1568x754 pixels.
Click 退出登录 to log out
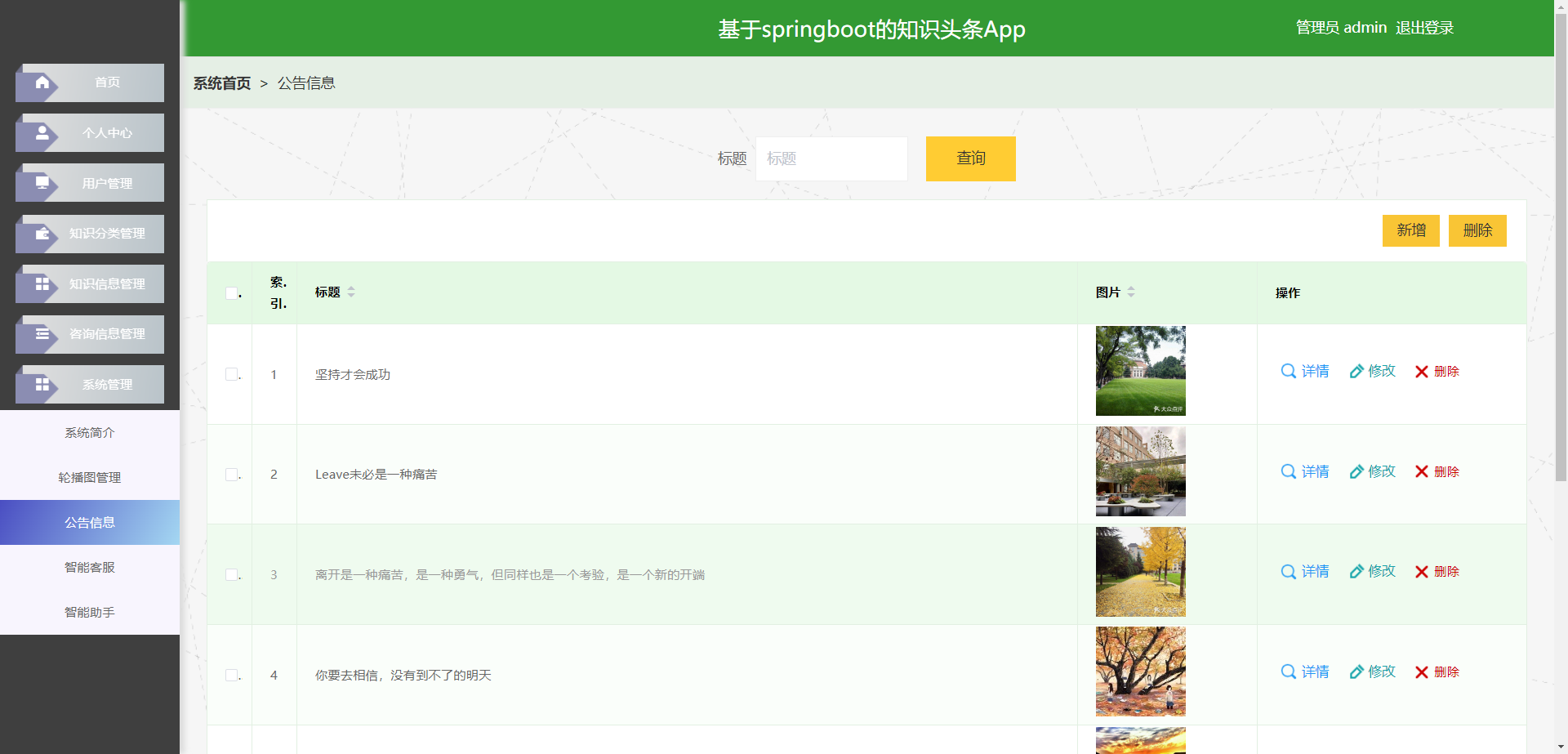click(1424, 27)
